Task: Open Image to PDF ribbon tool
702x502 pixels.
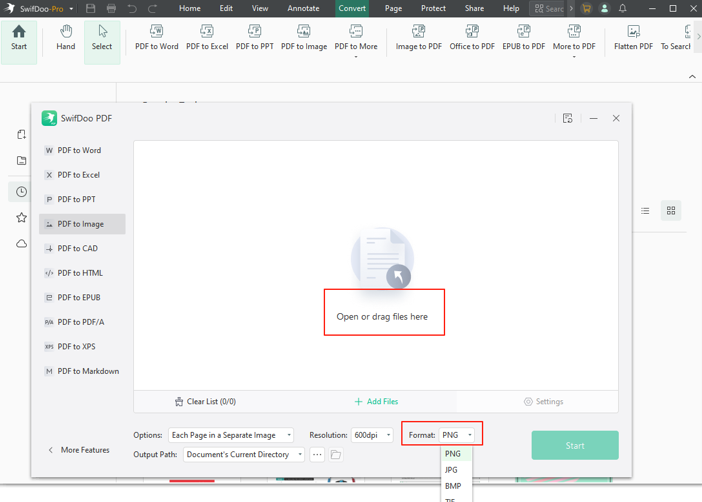Action: tap(419, 38)
